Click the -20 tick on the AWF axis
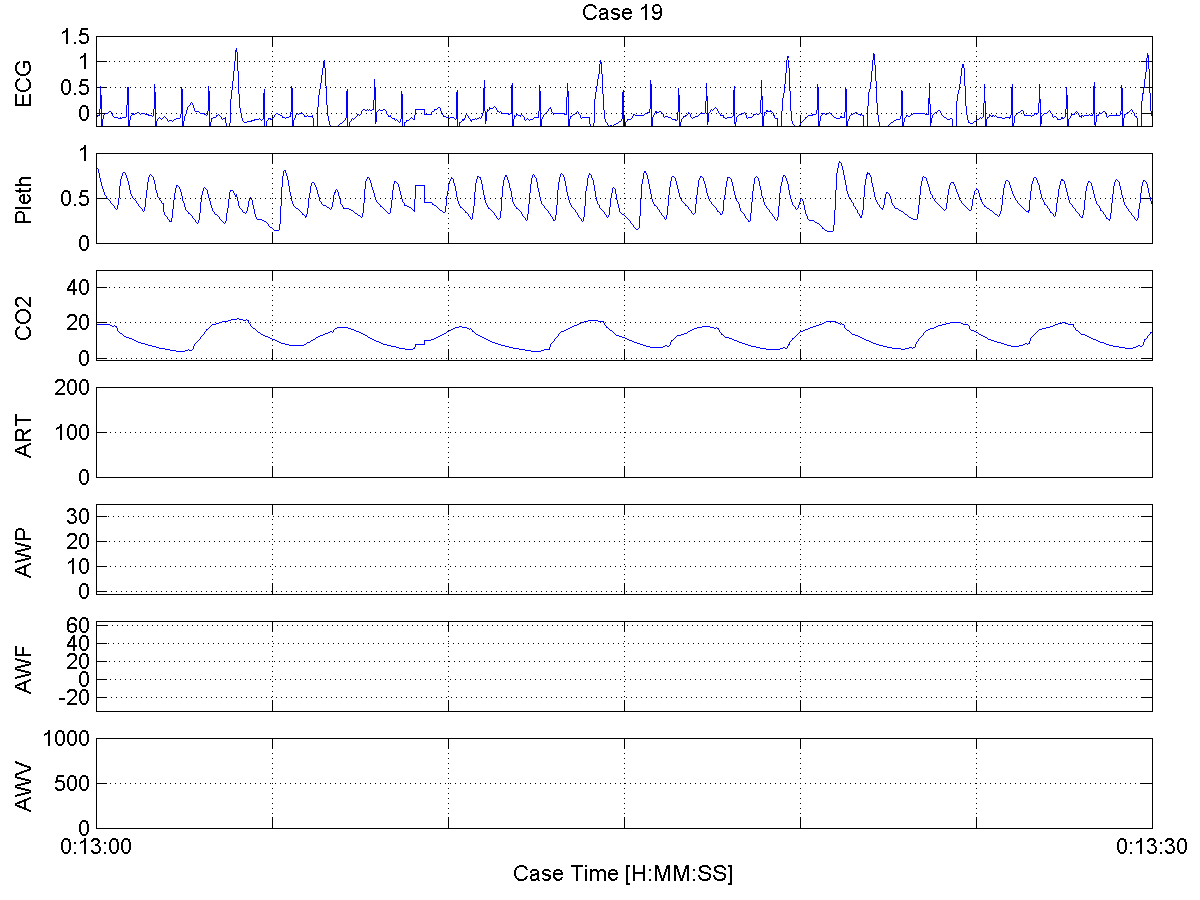The height and width of the screenshot is (900, 1200). (76, 698)
